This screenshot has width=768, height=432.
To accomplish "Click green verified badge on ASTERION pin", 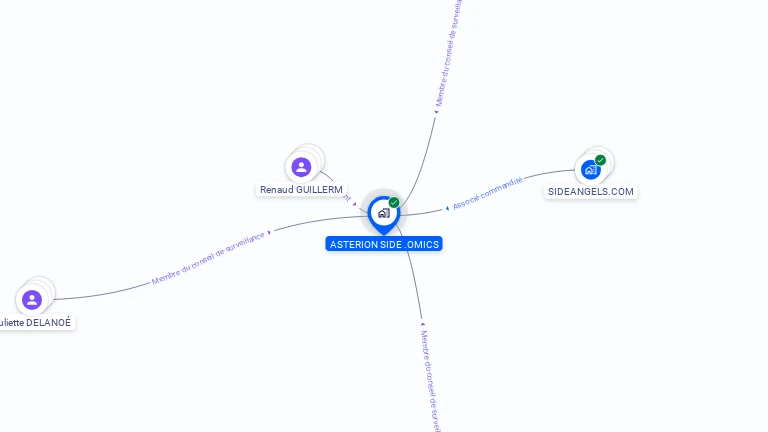I will click(x=394, y=202).
